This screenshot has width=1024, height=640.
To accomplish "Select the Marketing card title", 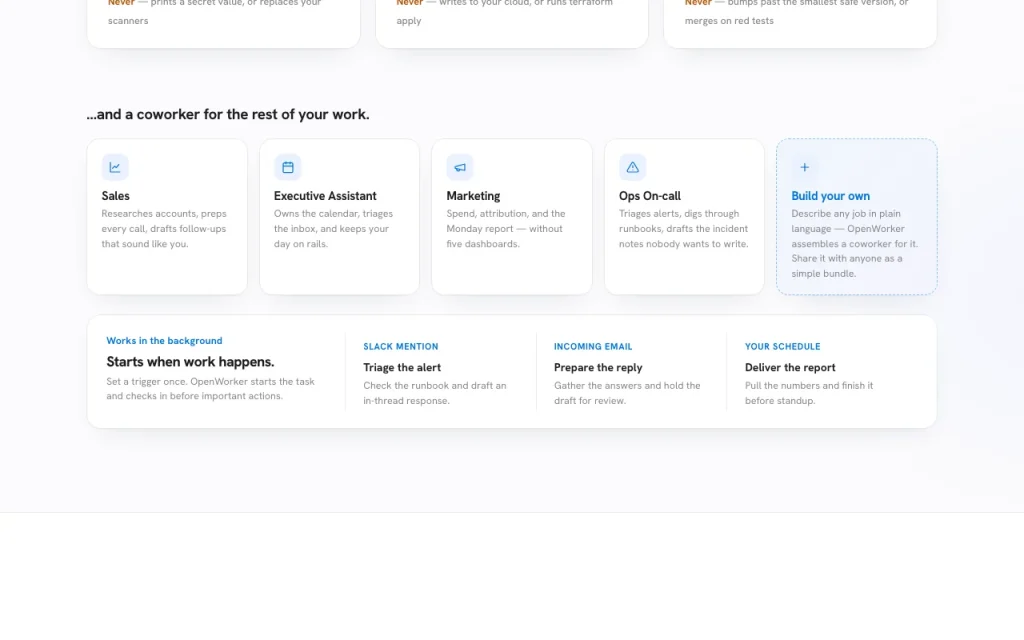I will click(x=473, y=196).
